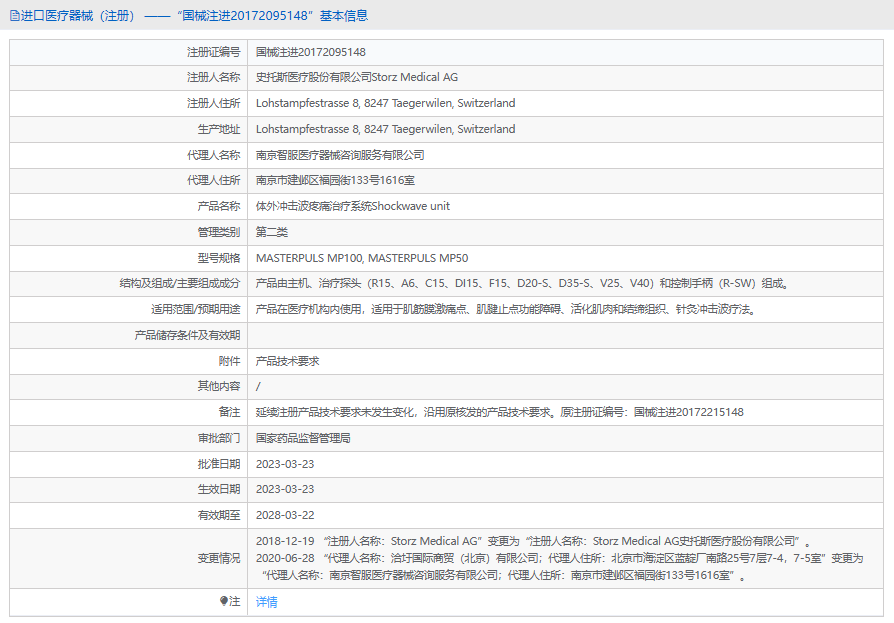
Task: Click the 代理人住所 label
Action: pos(214,180)
